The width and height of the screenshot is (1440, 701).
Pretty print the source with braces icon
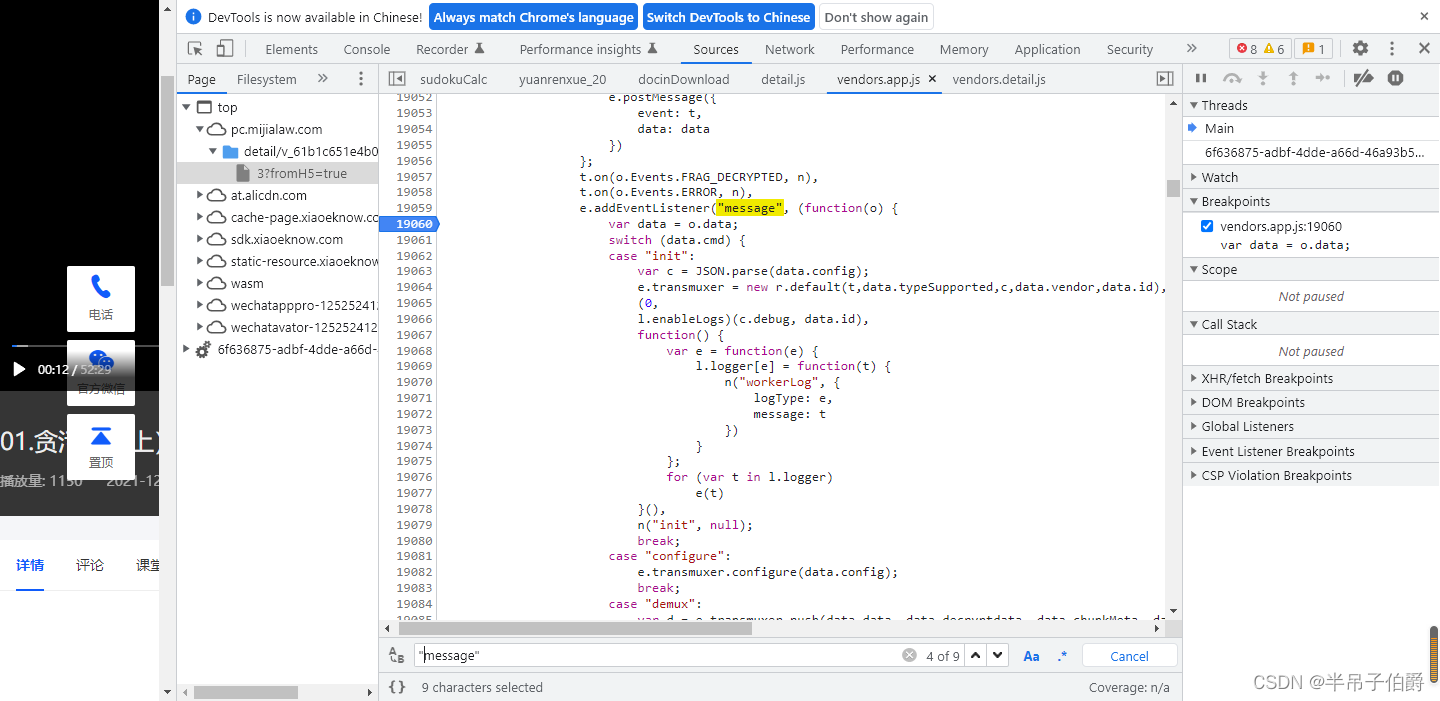pos(397,687)
